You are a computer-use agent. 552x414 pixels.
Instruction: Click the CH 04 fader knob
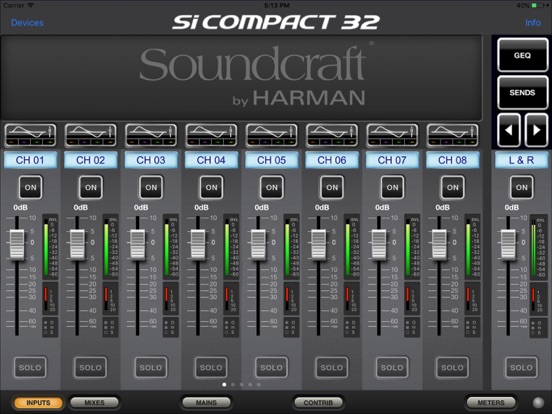click(198, 245)
